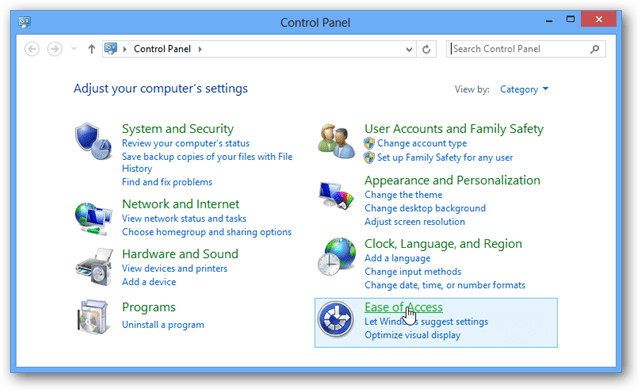640x391 pixels.
Task: Expand the arrow after Control Panel breadcrumb
Action: (x=200, y=49)
